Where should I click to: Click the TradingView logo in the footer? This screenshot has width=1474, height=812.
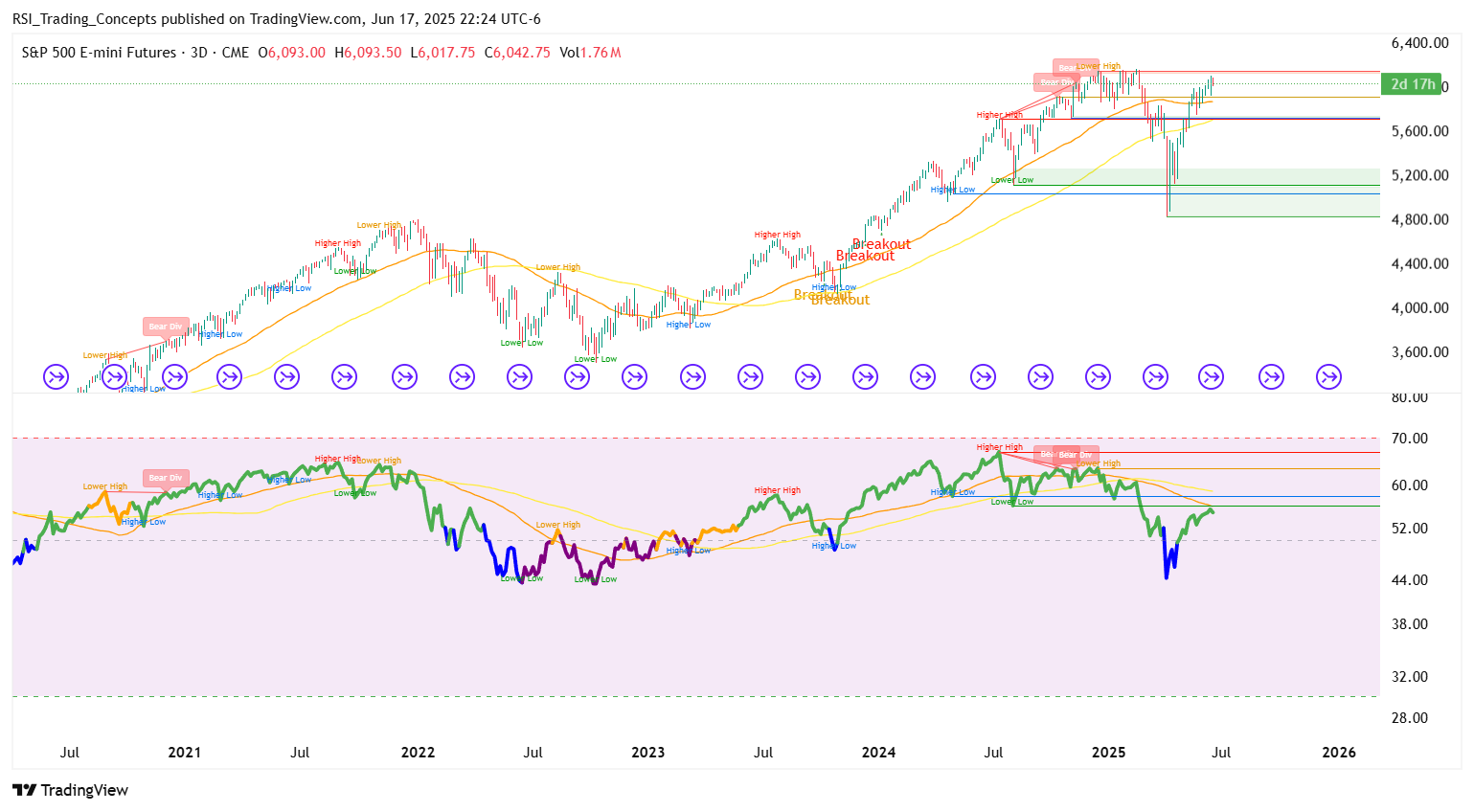click(x=71, y=790)
